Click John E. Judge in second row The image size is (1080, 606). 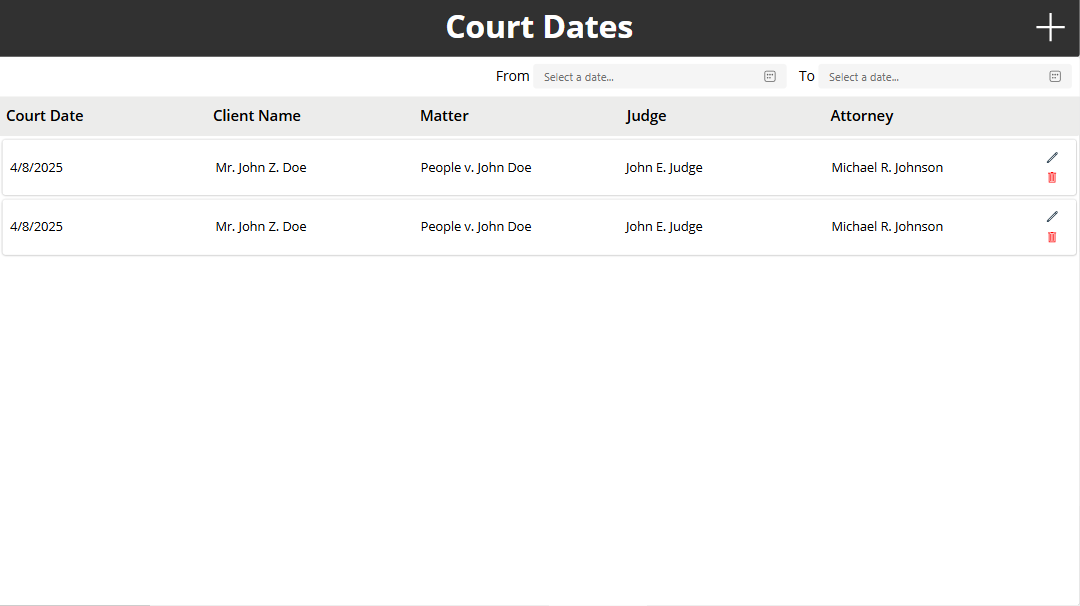664,227
